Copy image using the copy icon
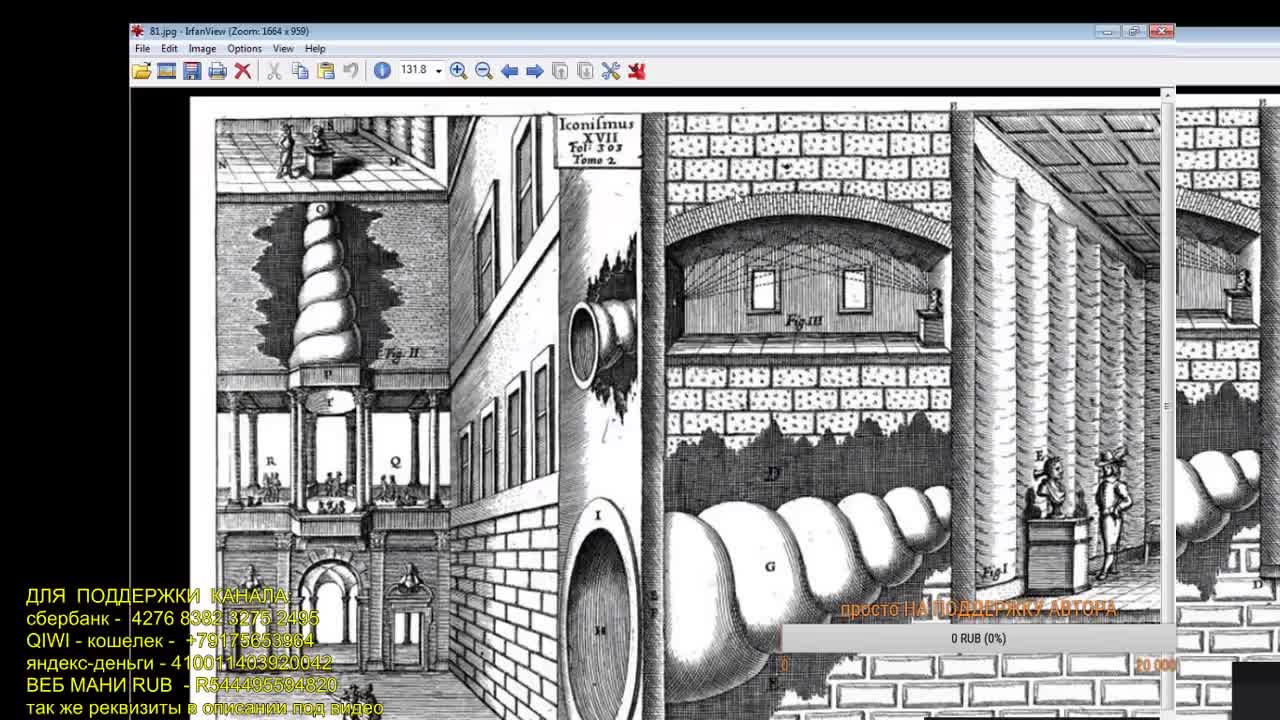The height and width of the screenshot is (720, 1280). (x=300, y=71)
